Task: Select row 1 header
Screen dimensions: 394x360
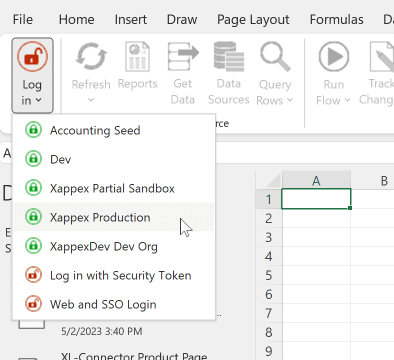Action: coord(269,199)
